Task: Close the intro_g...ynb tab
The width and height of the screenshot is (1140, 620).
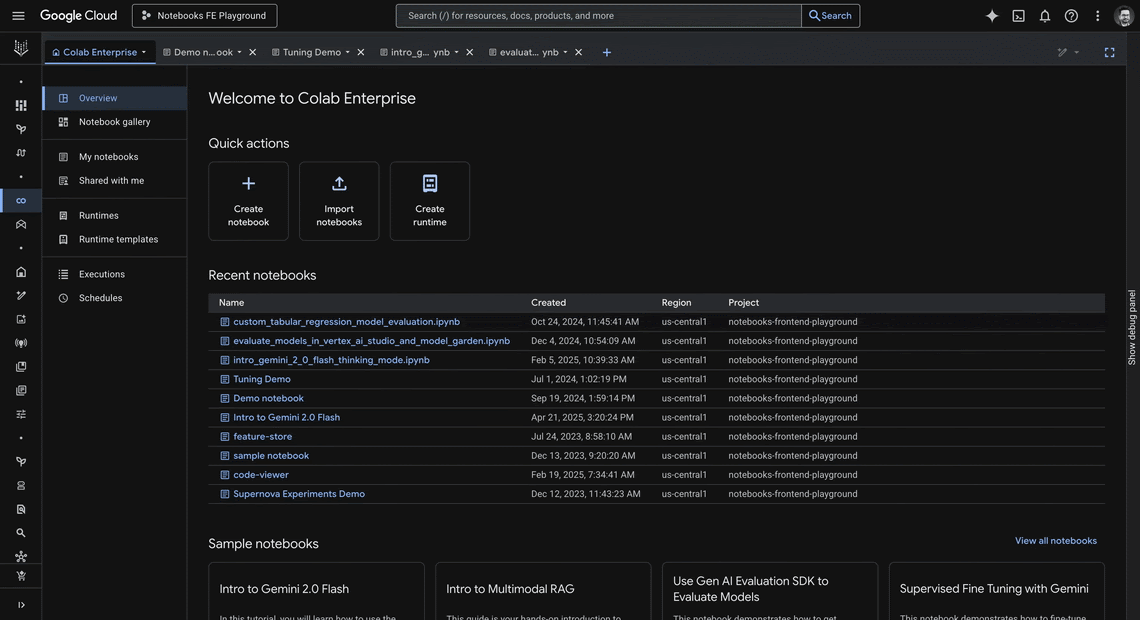Action: click(x=470, y=52)
